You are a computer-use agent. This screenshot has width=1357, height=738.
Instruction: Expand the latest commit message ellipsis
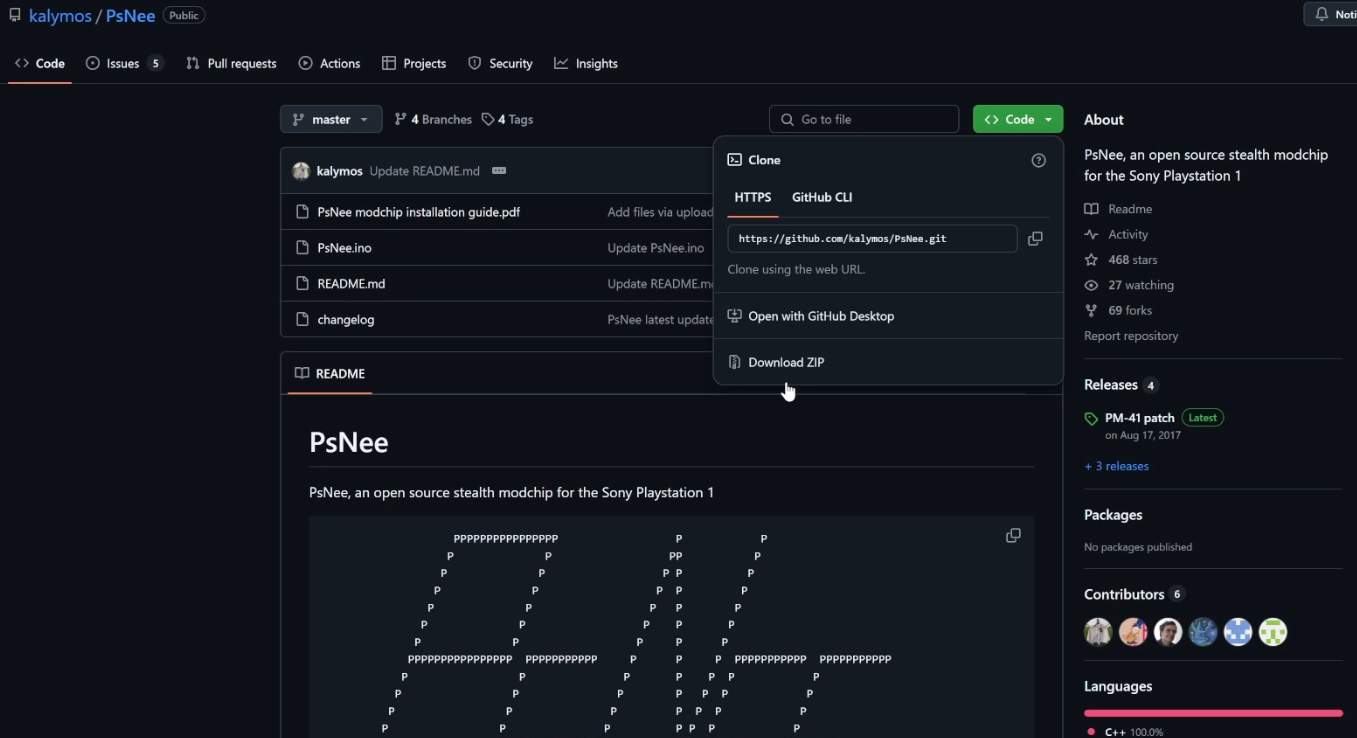(499, 171)
